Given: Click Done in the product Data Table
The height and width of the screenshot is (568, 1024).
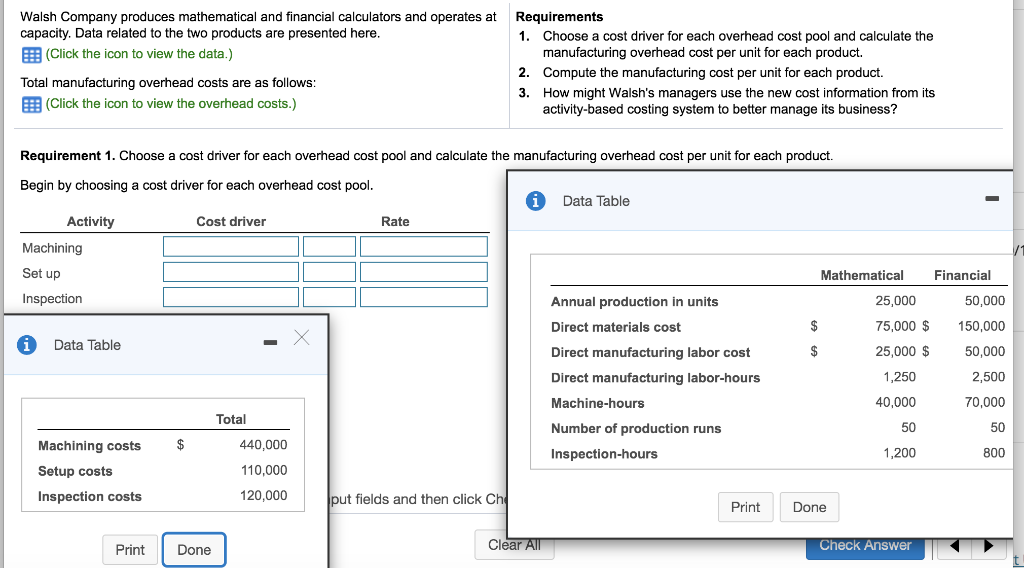Looking at the screenshot, I should click(x=809, y=507).
